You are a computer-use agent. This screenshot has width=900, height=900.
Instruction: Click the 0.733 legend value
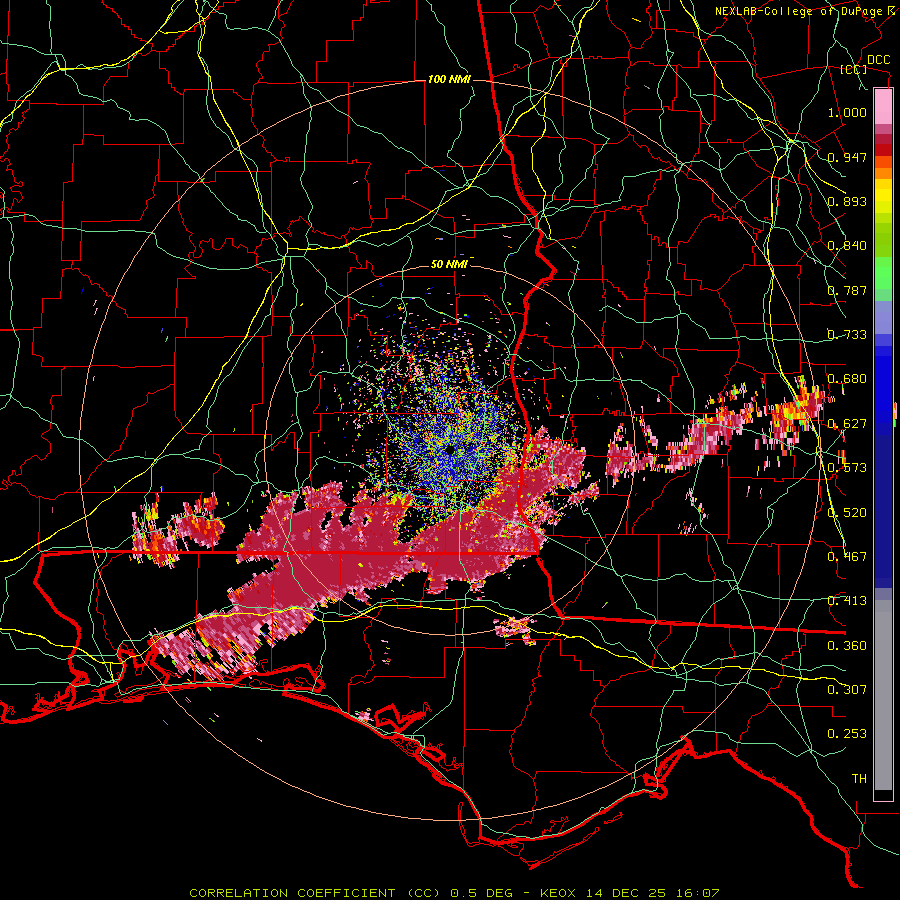(847, 335)
